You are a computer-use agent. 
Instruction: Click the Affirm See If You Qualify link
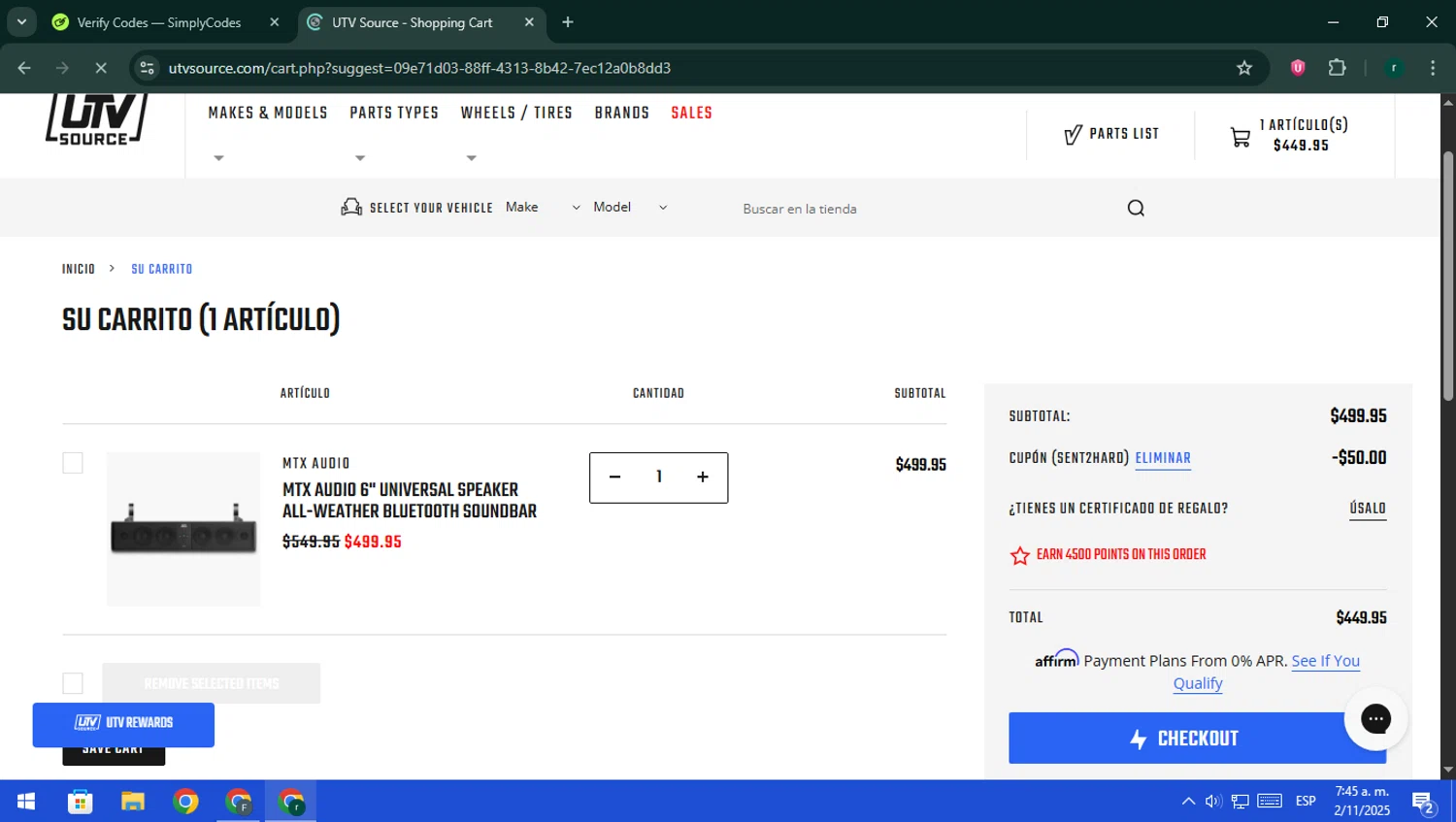(x=1267, y=672)
